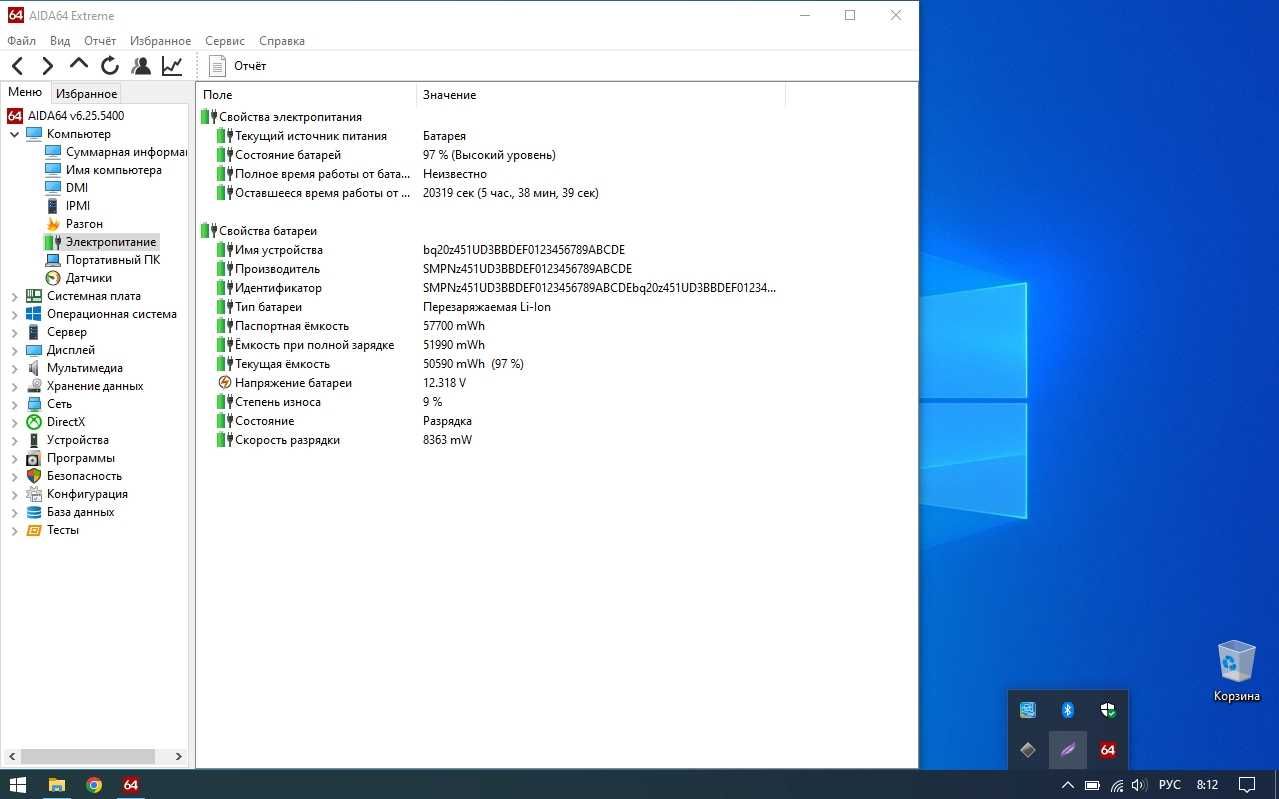This screenshot has width=1279, height=799.
Task: Go forward with the right arrow toolbar icon
Action: point(47,66)
